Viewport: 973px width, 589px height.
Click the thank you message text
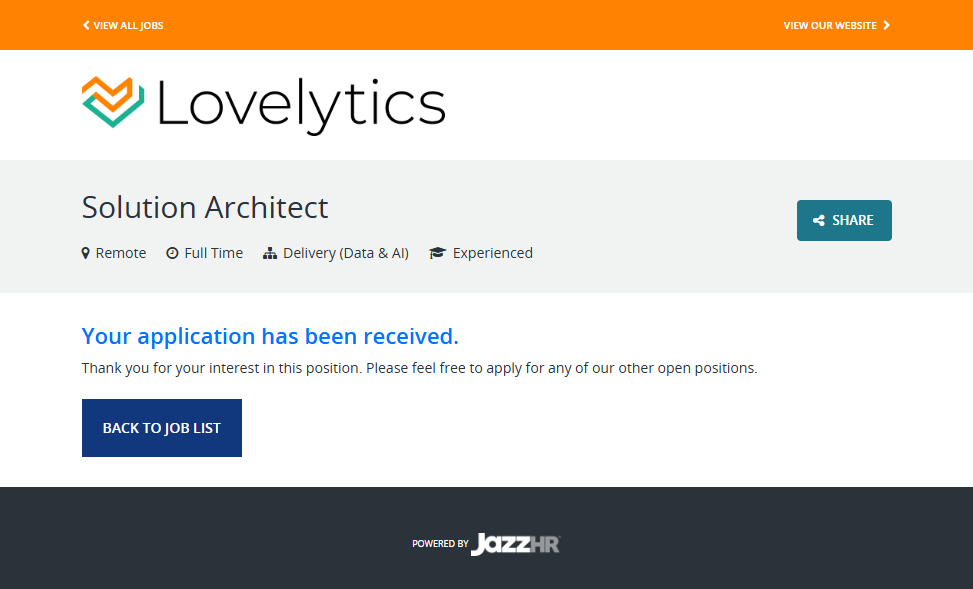point(419,368)
